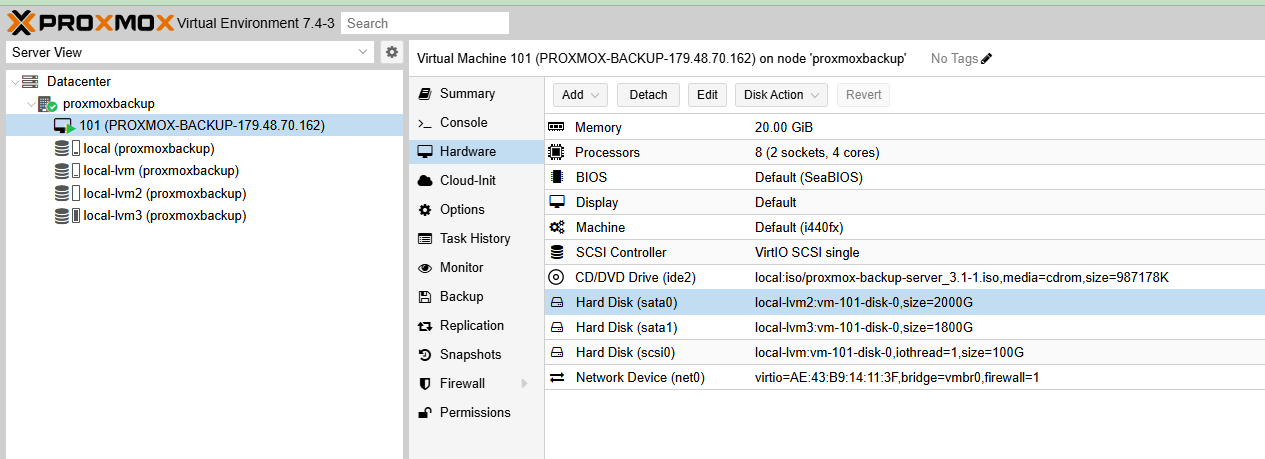Click the proxmoxbackup node icon
Image resolution: width=1265 pixels, height=459 pixels.
47,104
